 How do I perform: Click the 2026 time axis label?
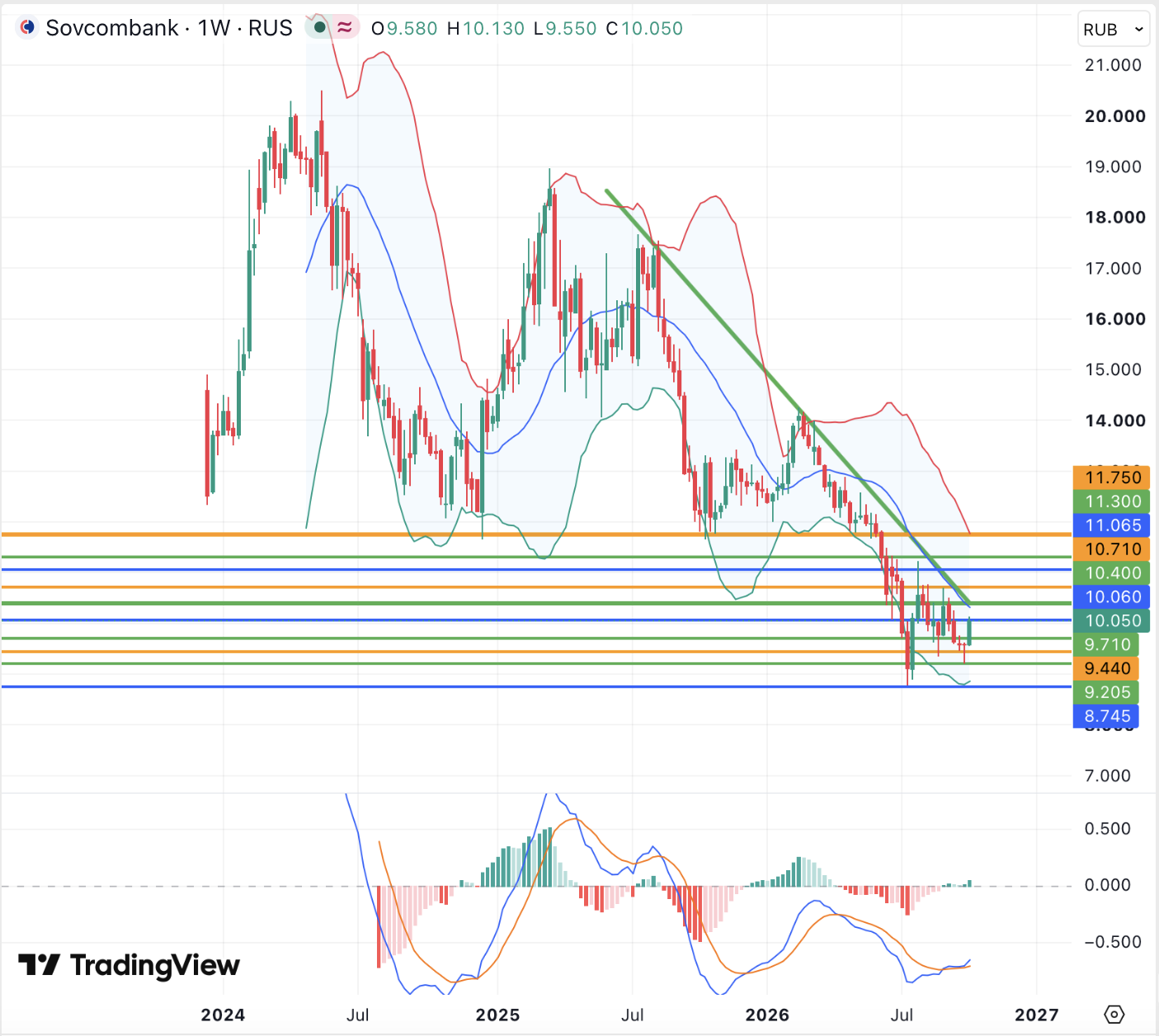767,1015
